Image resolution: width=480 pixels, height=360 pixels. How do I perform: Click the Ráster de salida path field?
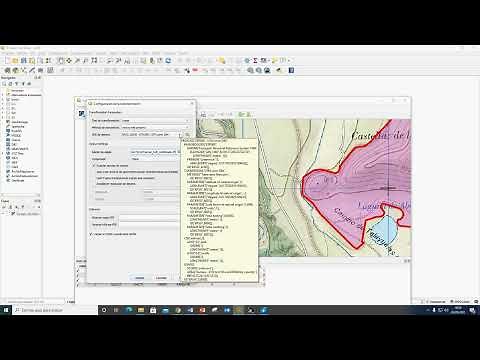pyautogui.click(x=155, y=152)
